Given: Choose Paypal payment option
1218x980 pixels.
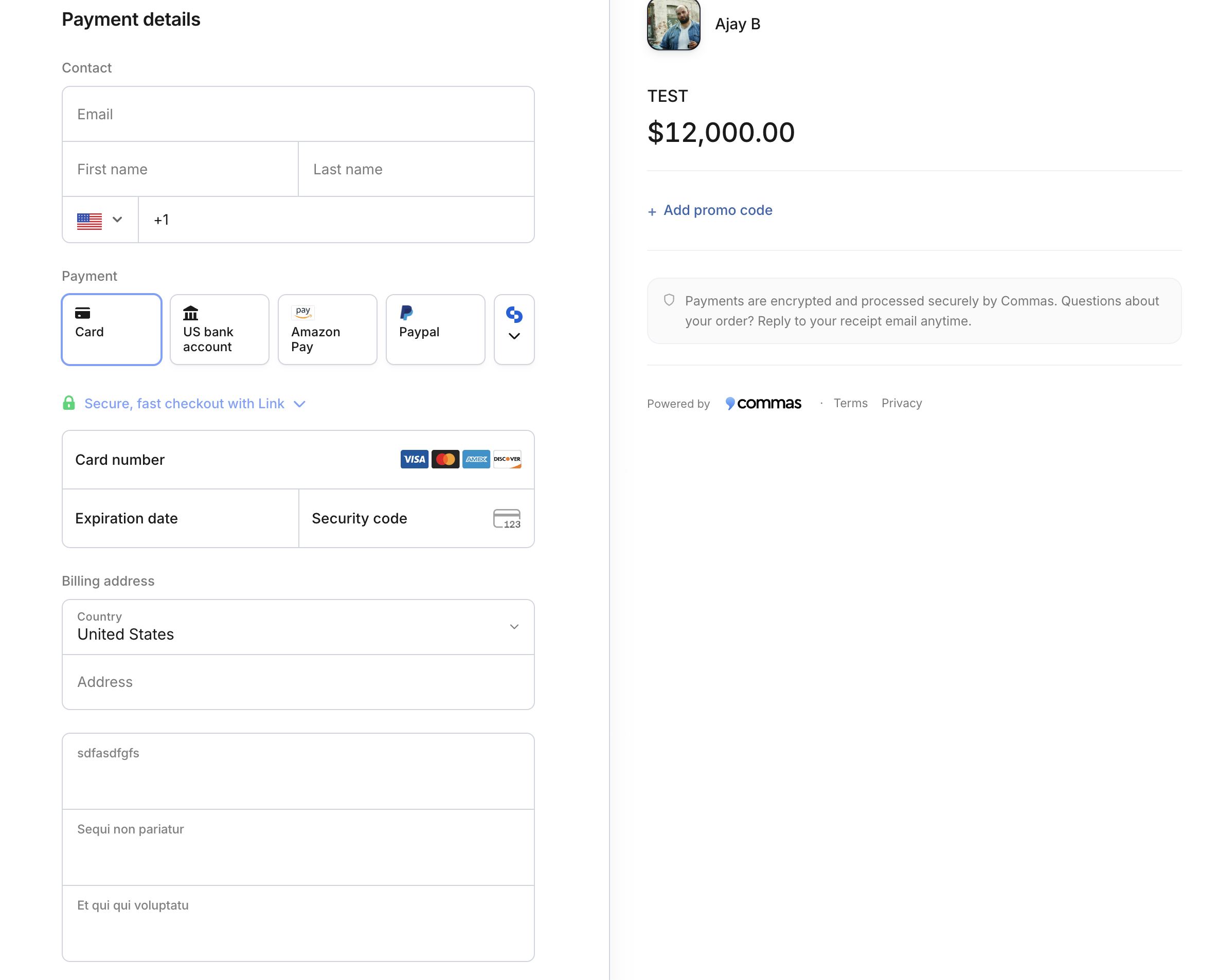Looking at the screenshot, I should (x=436, y=329).
